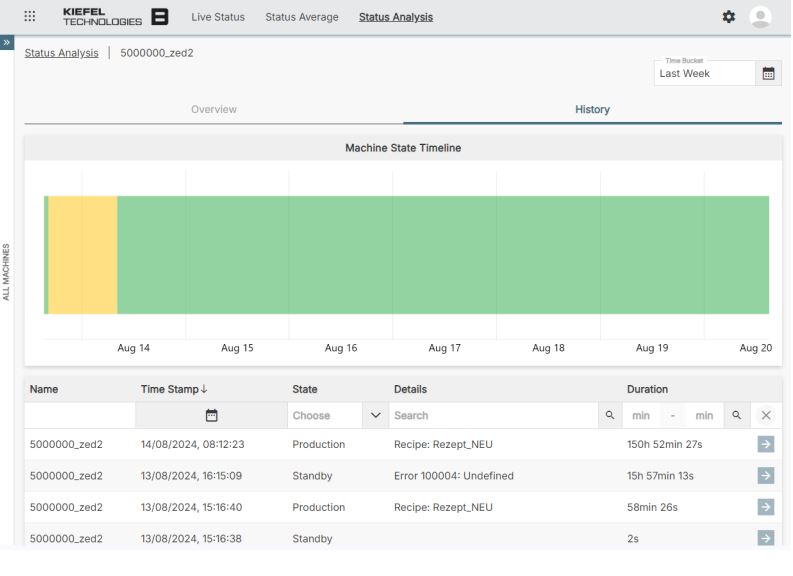Click Production state in 08:12:23 row
Screen dimensions: 793x576
(x=319, y=444)
